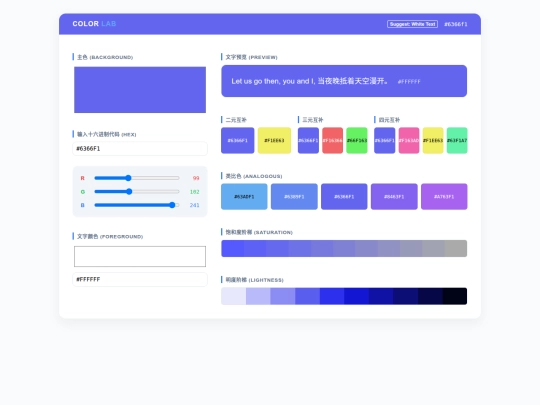Choose the most saturated blue saturation step
Viewport: 540px width, 405px height.
(232, 248)
